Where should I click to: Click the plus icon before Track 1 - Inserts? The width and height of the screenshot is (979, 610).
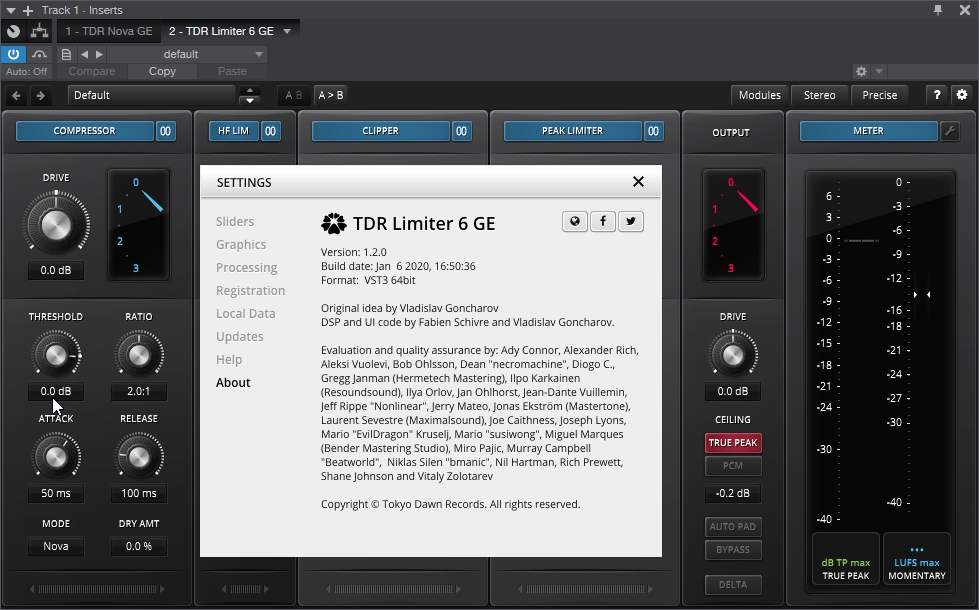(27, 11)
